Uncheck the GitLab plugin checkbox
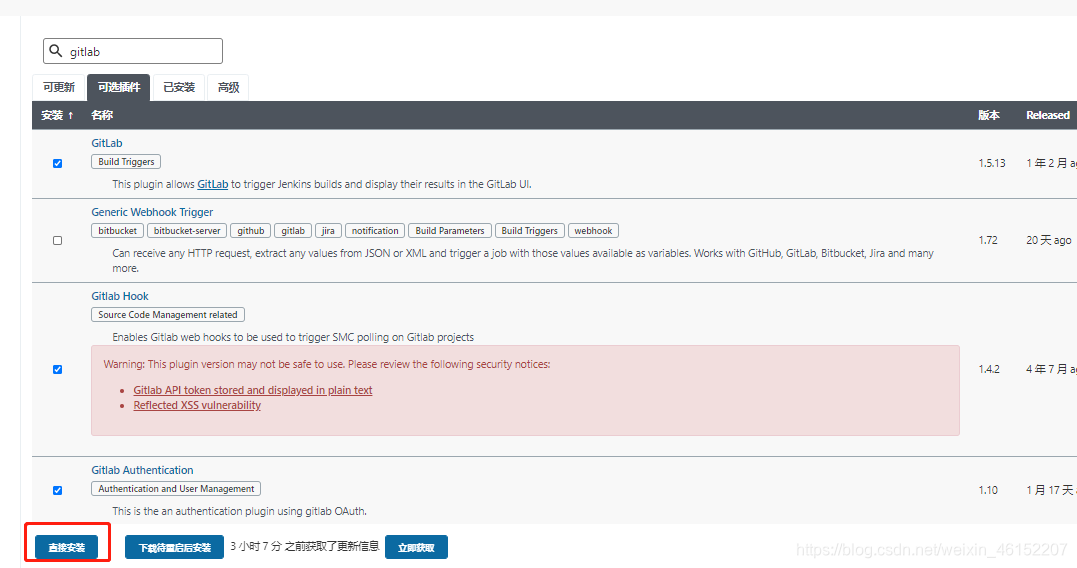Image resolution: width=1077 pixels, height=568 pixels. pyautogui.click(x=58, y=163)
